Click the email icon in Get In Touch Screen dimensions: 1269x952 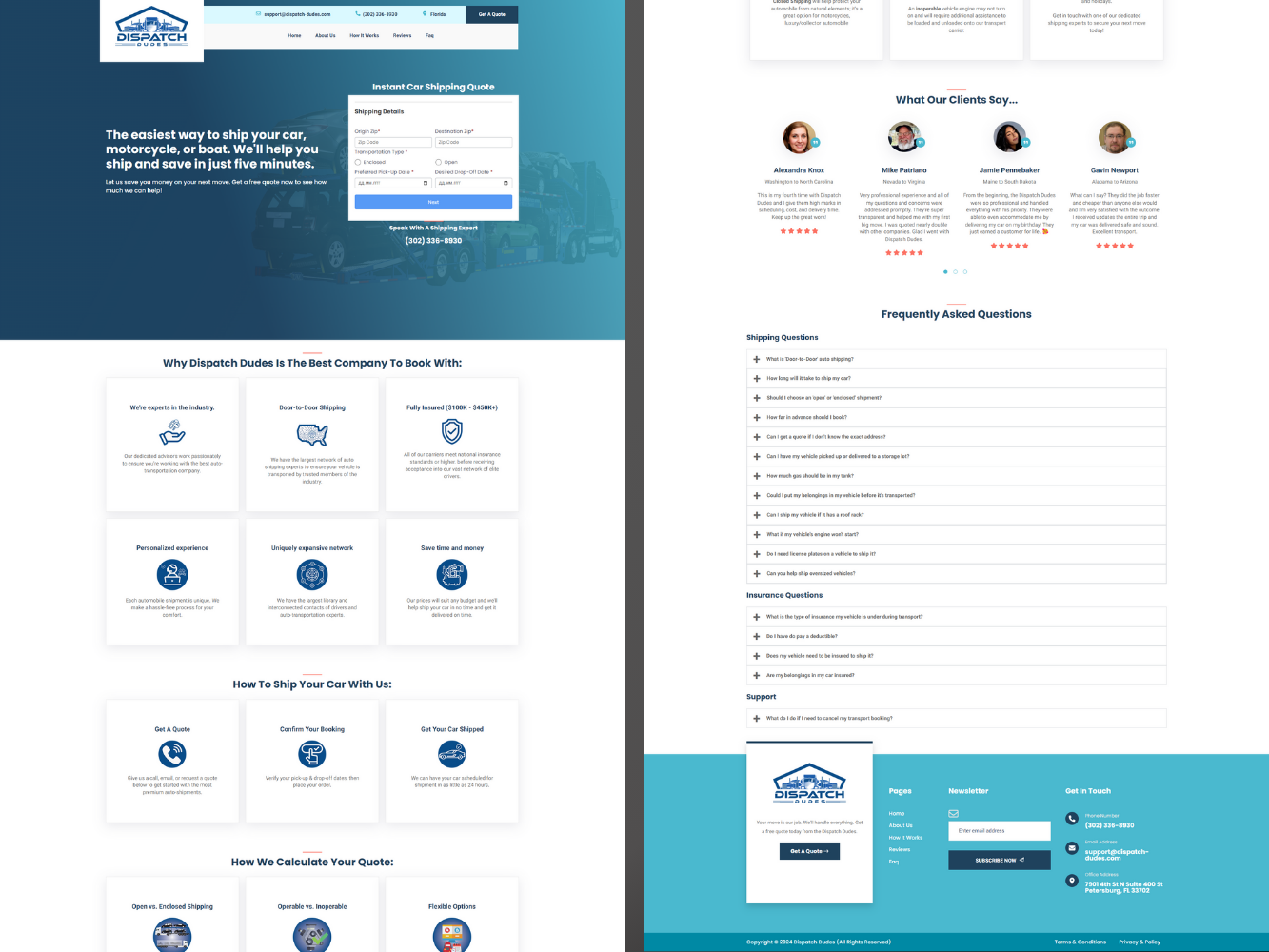pyautogui.click(x=1072, y=847)
